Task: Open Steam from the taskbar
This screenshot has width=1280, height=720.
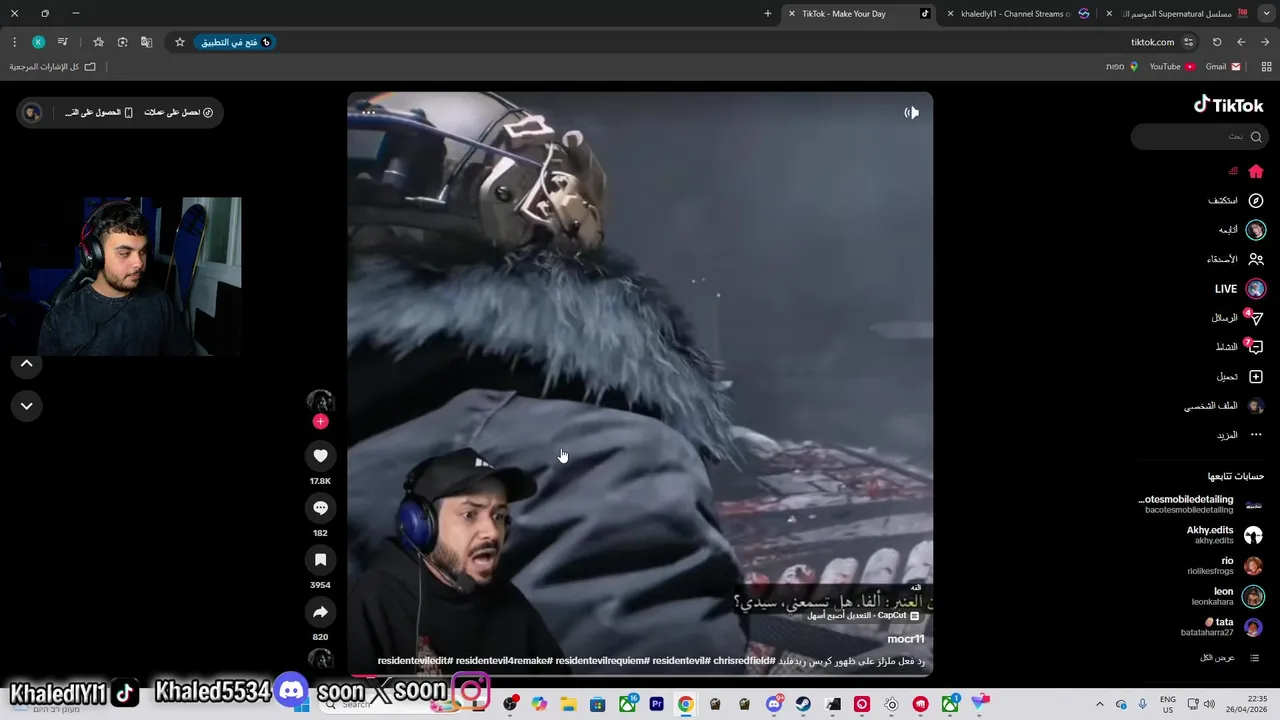Action: (803, 705)
